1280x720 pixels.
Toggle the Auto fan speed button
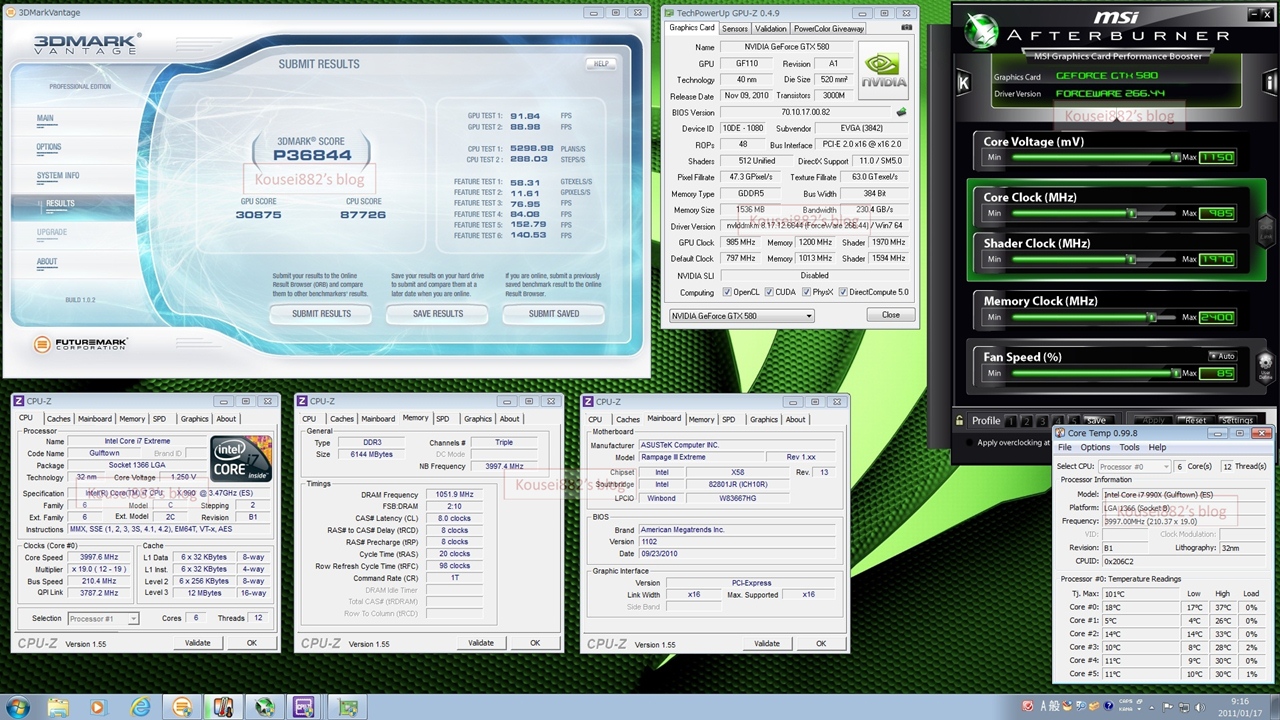coord(1222,356)
